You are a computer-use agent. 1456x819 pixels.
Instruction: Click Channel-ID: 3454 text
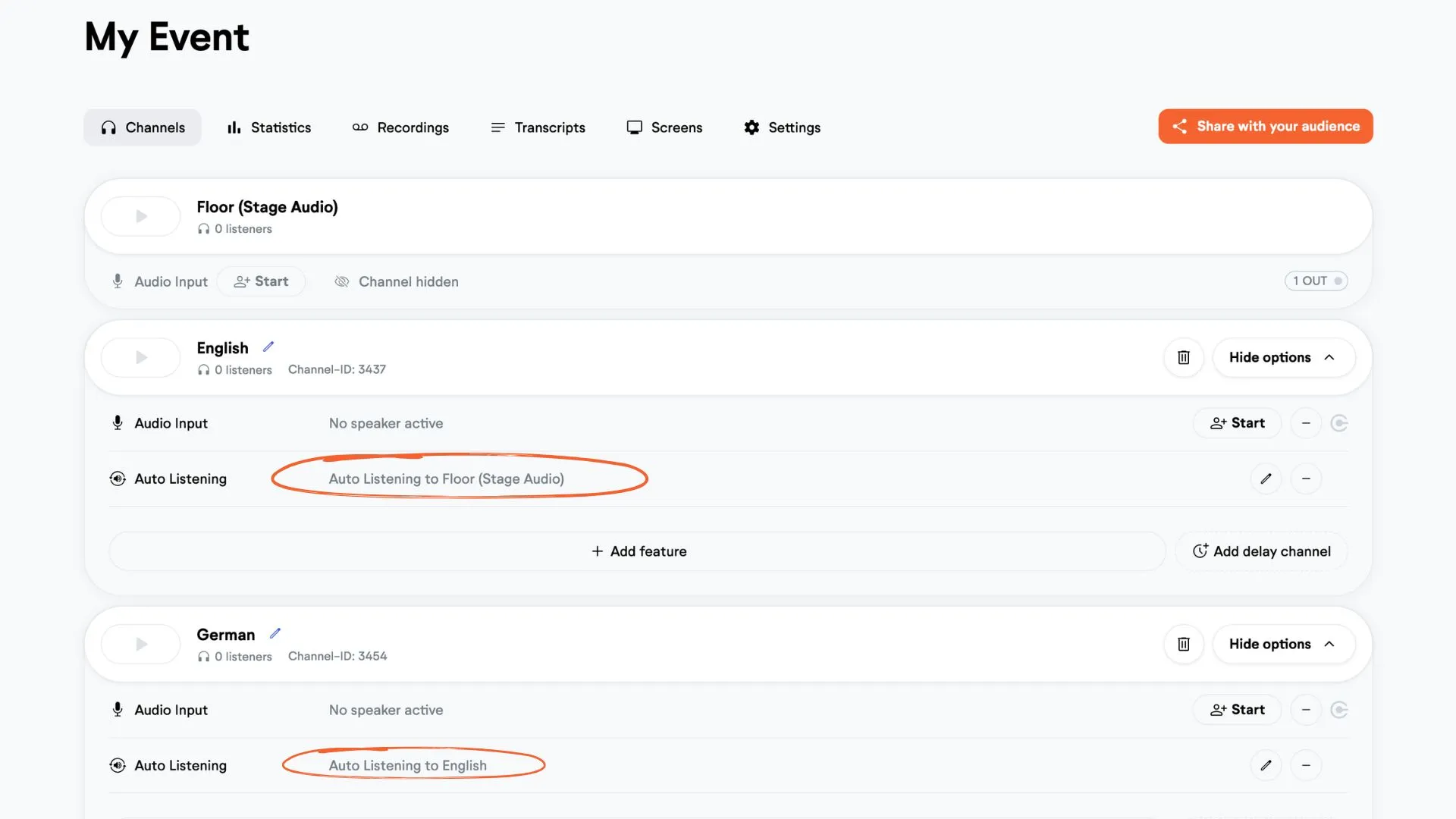click(337, 656)
